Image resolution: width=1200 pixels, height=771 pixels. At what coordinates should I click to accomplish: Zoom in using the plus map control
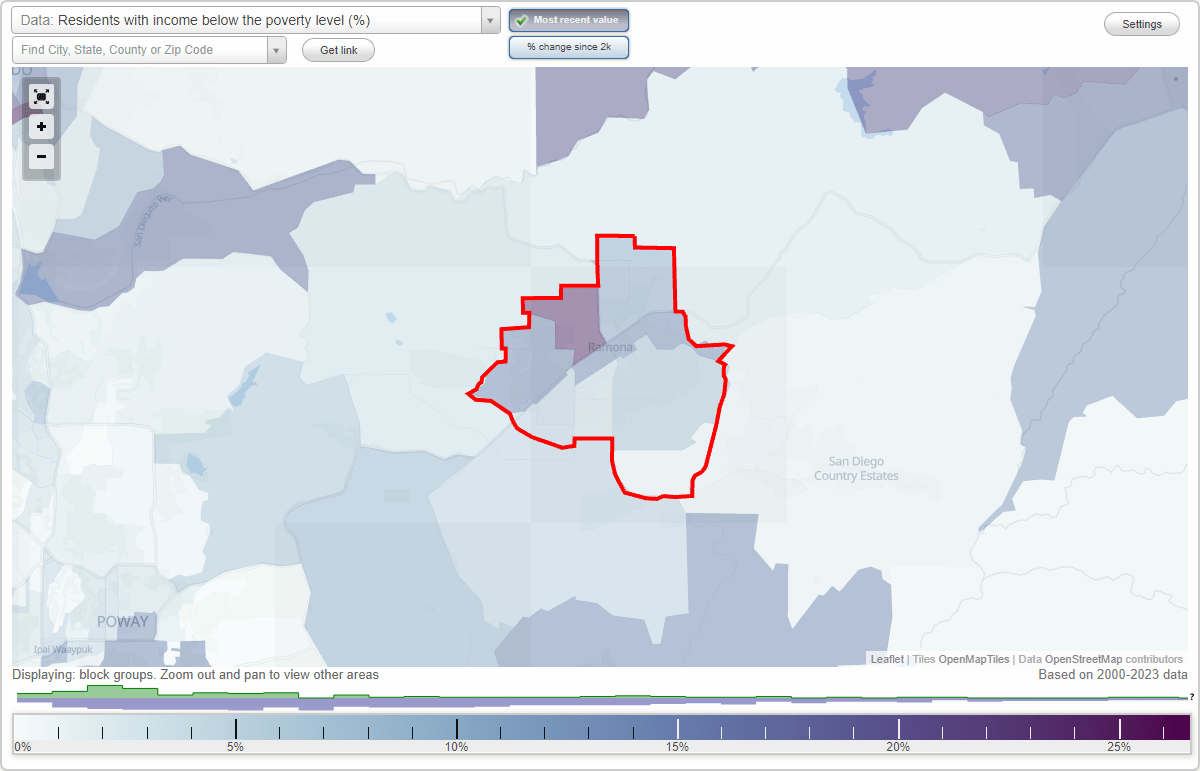(41, 126)
